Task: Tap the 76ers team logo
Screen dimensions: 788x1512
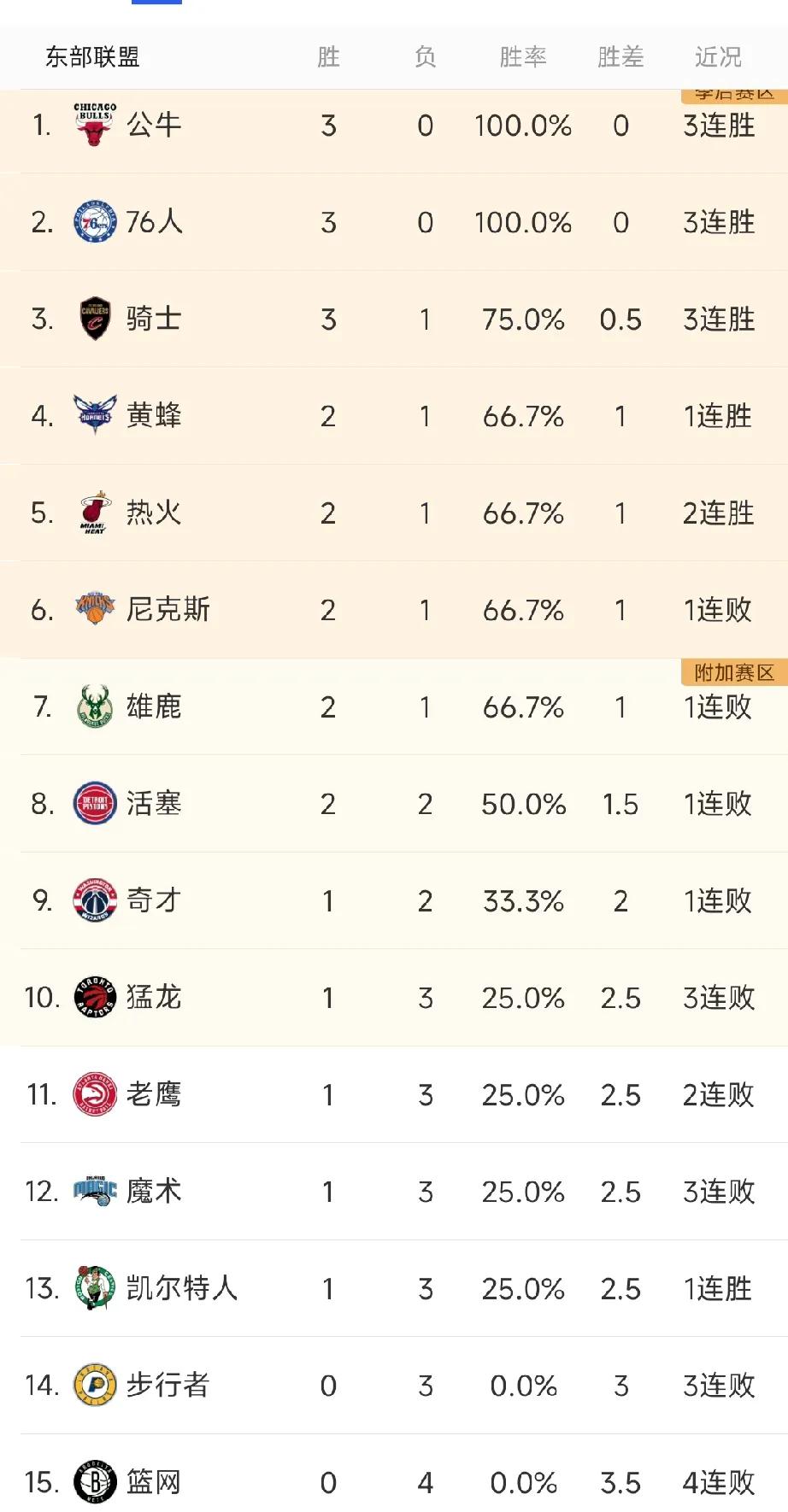Action: (x=95, y=222)
